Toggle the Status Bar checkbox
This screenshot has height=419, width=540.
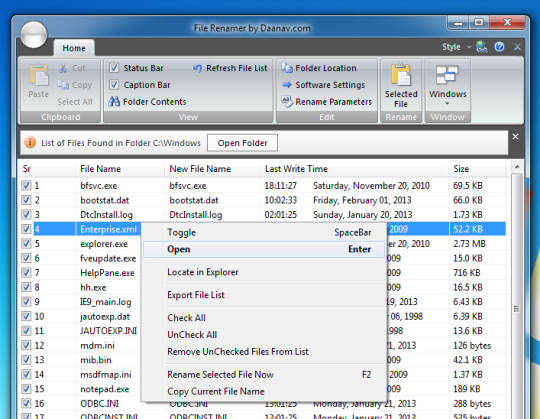114,68
